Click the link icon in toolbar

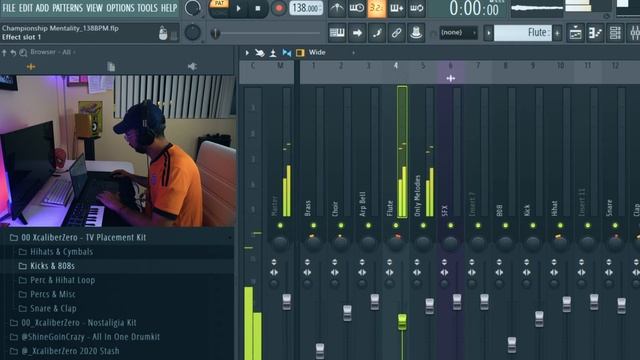[396, 33]
